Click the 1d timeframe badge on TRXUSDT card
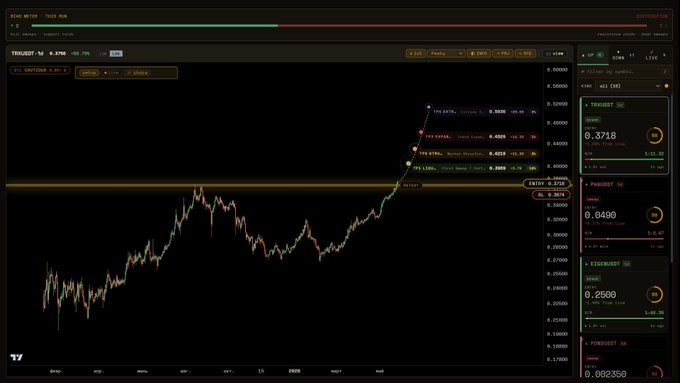The width and height of the screenshot is (680, 383). coord(620,105)
